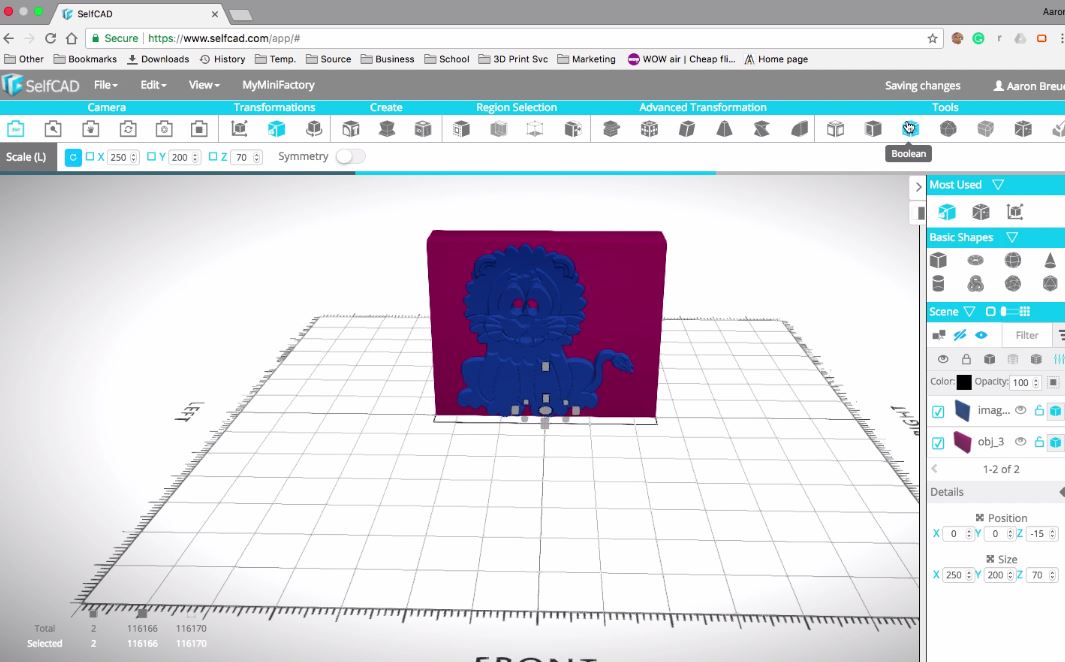Open the 3D Print Svc bookmark folder
The image size is (1065, 662).
click(513, 59)
